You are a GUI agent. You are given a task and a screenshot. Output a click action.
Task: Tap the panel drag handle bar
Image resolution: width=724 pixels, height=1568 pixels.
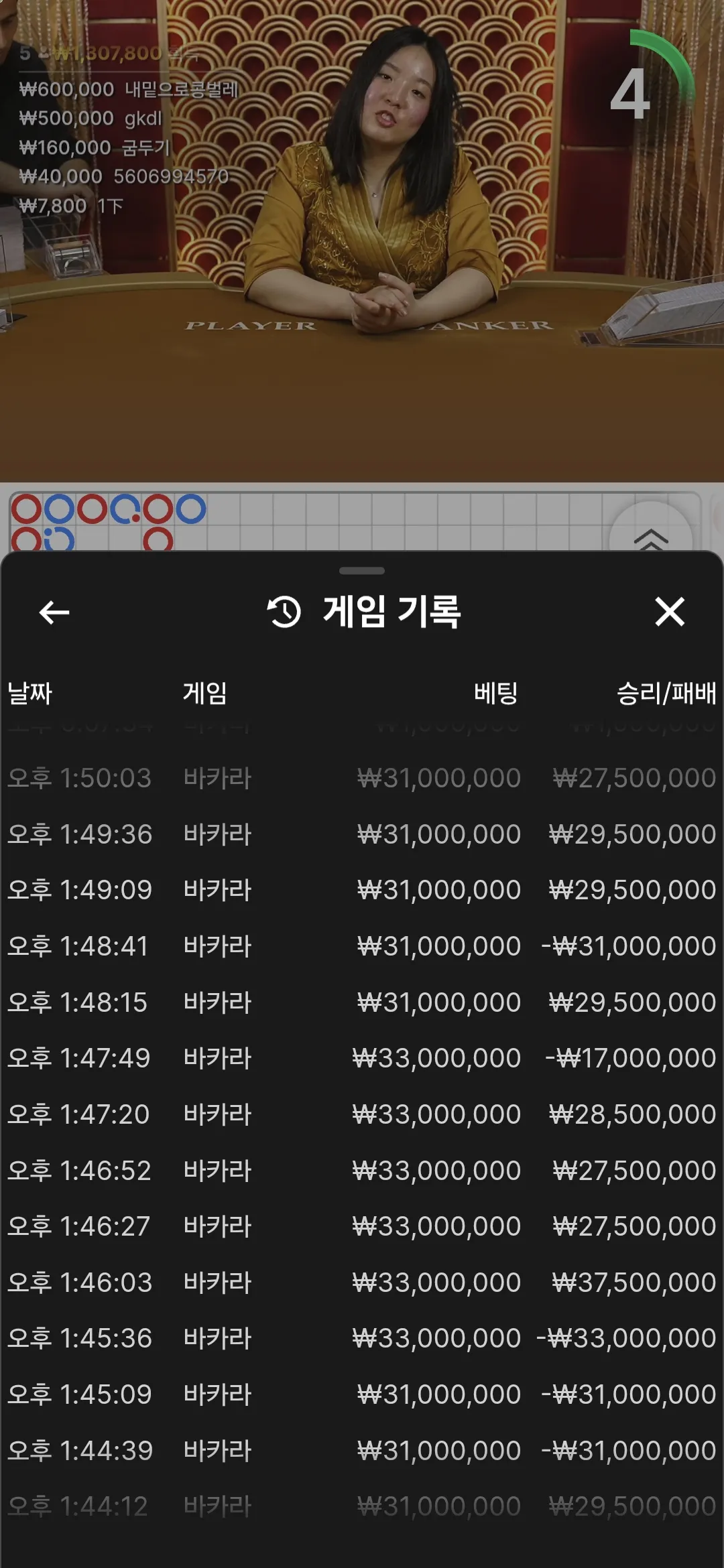[362, 571]
